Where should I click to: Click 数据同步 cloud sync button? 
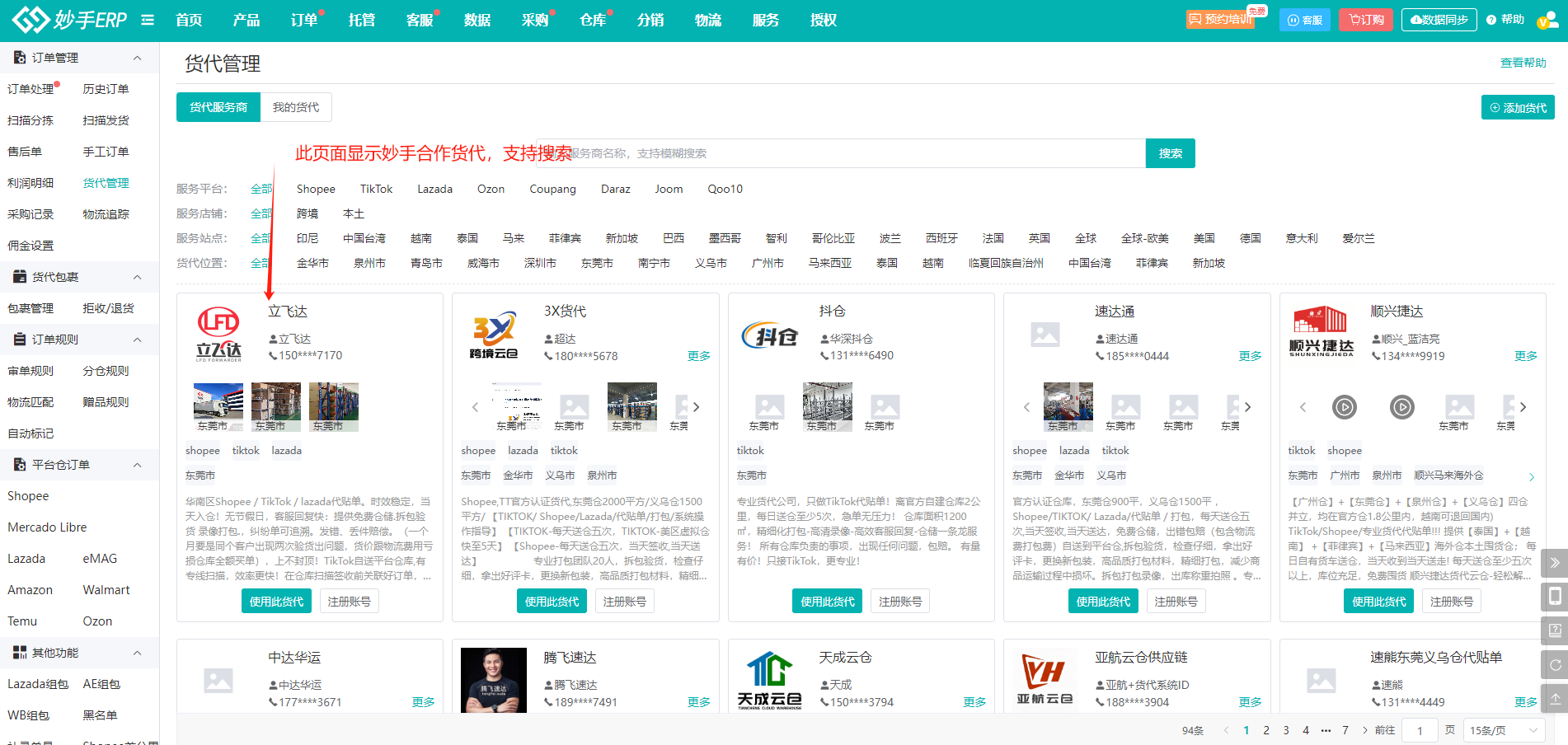pyautogui.click(x=1439, y=20)
